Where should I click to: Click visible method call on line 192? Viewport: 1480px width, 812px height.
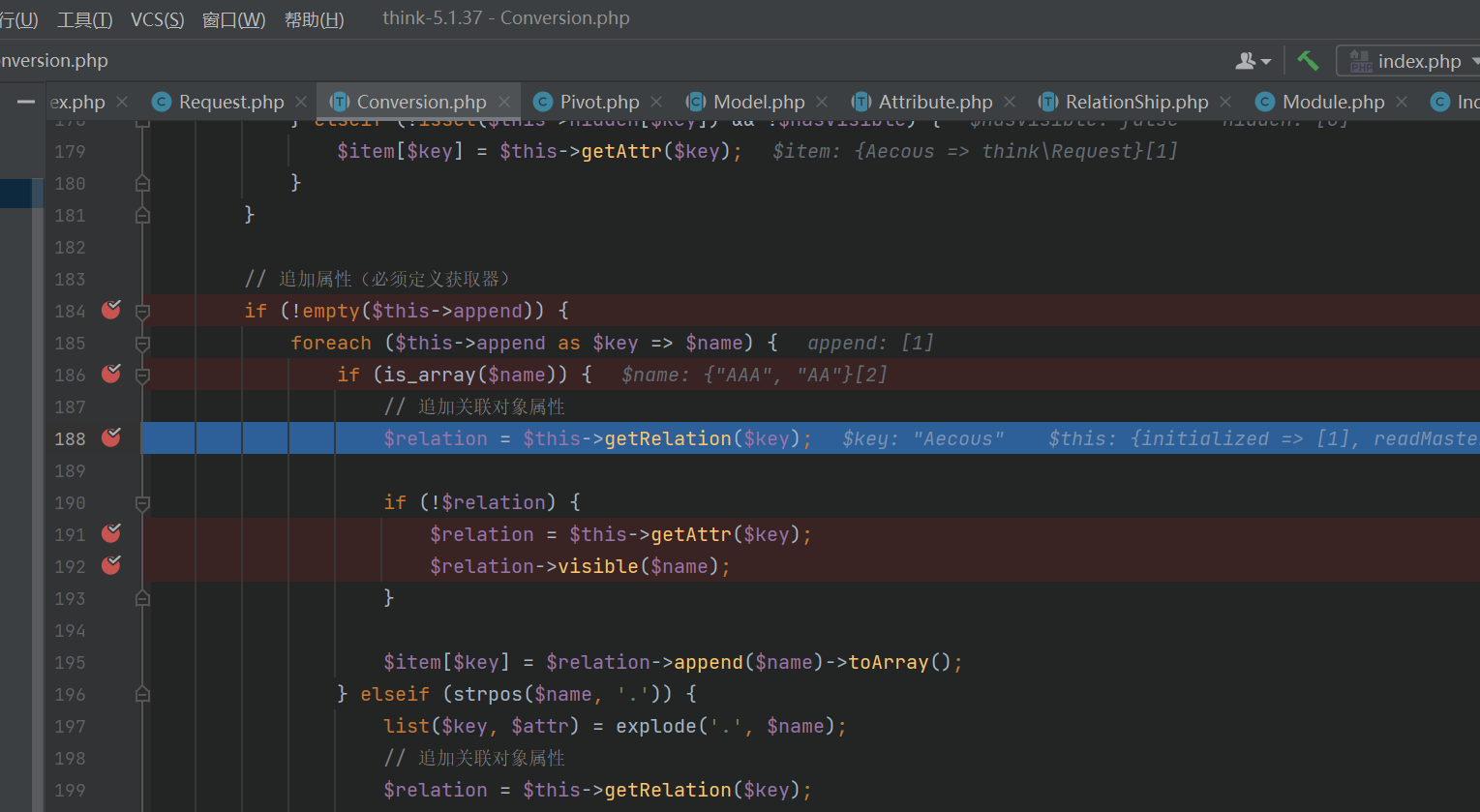pos(598,566)
